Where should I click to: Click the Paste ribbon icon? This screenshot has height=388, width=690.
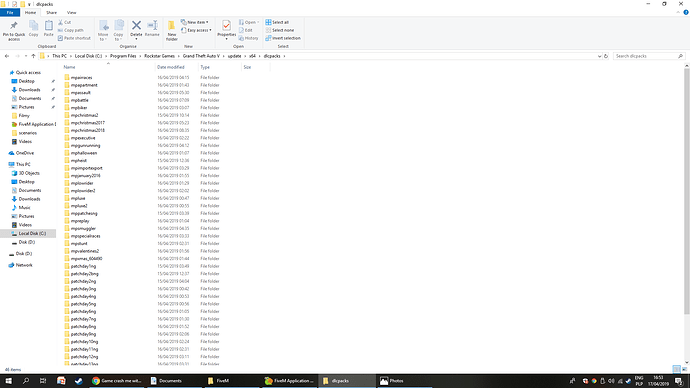[48, 26]
